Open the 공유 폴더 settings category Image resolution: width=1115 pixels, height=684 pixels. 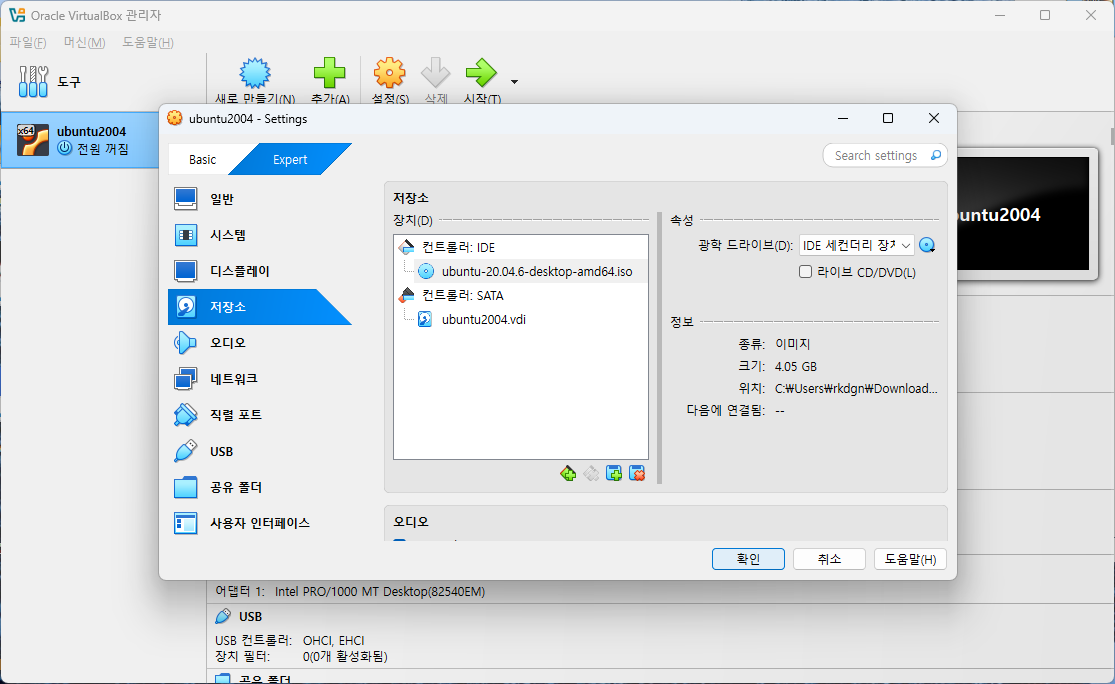(260, 487)
